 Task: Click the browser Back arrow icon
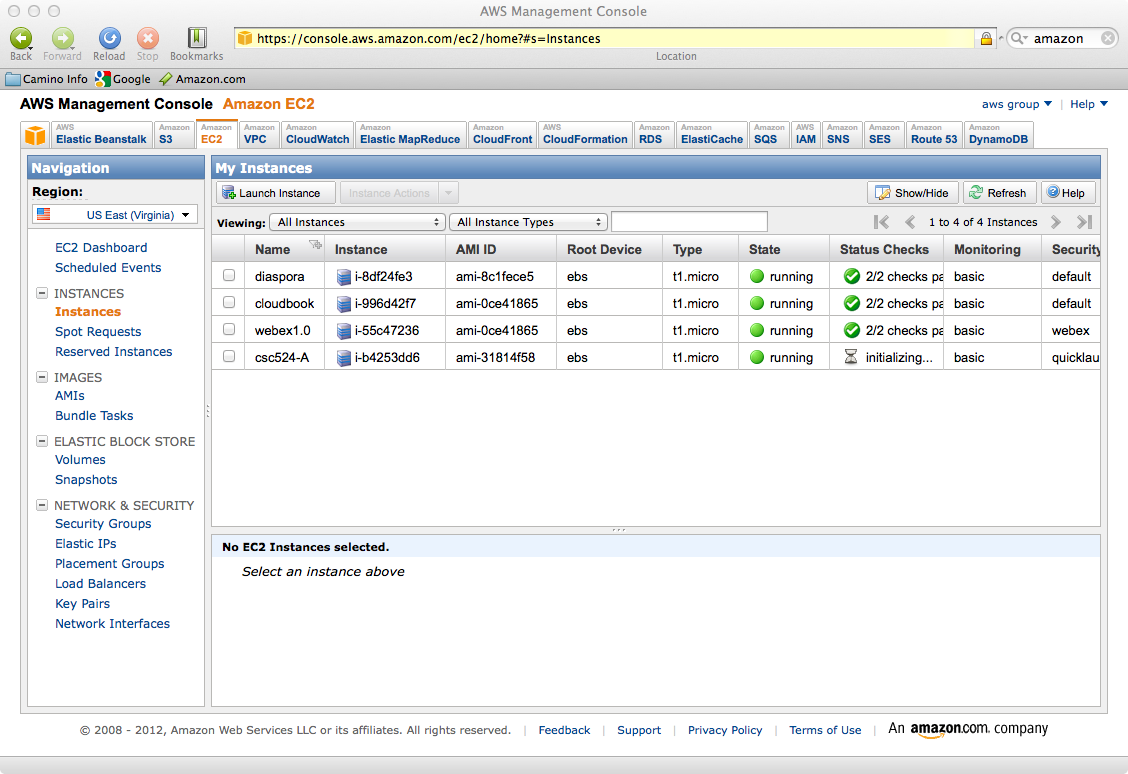point(21,38)
